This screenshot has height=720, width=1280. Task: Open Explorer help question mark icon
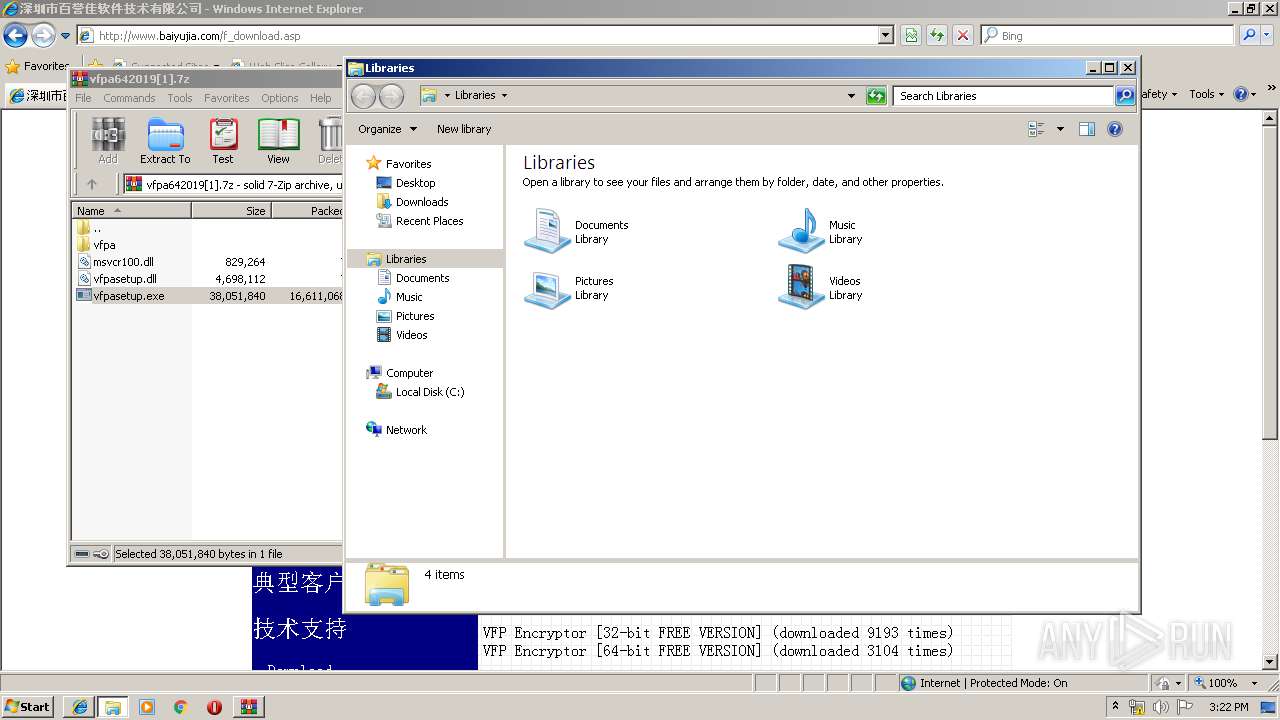[1115, 129]
